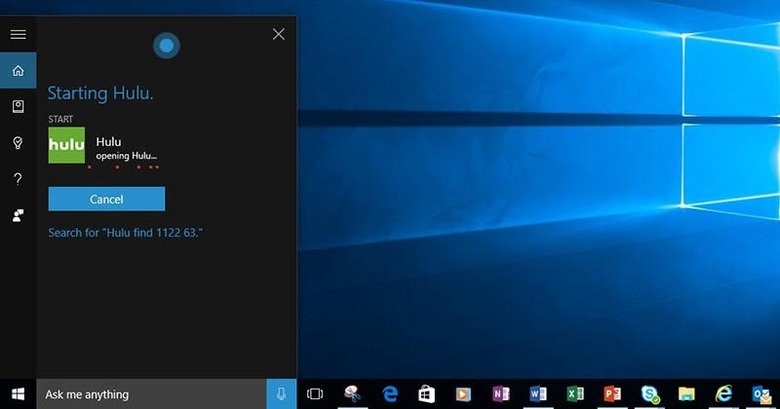Activate the Cortana microphone button
The image size is (780, 409).
(x=281, y=394)
